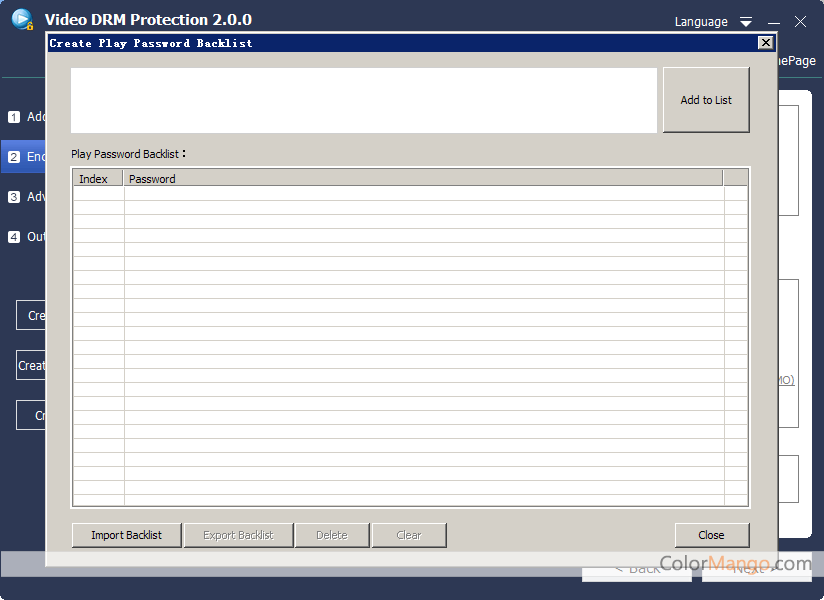Select the step 1 number icon in sidebar
The width and height of the screenshot is (824, 600).
14,117
